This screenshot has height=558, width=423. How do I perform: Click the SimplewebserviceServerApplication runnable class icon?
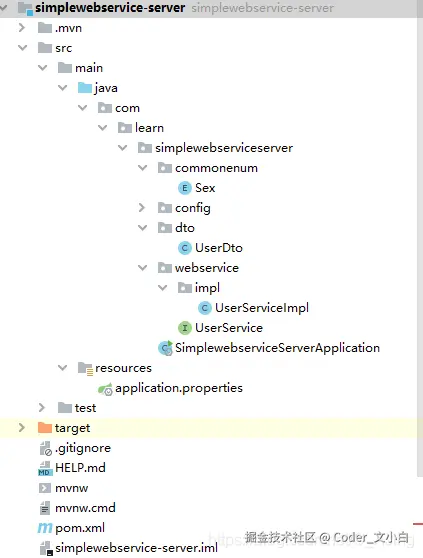[165, 348]
